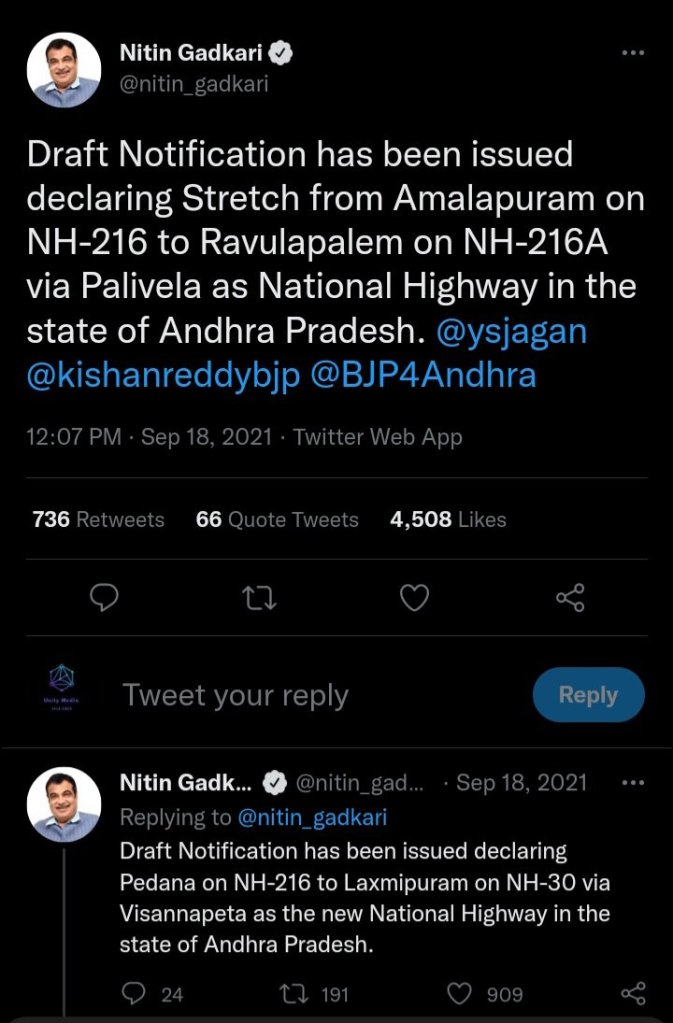Like the main tweet with heart icon

414,598
